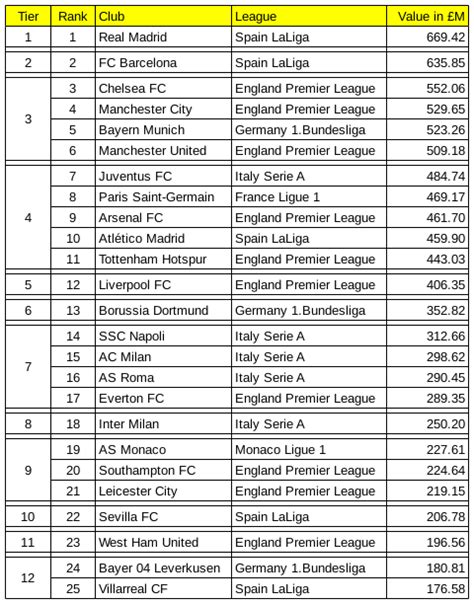Click the France Ligue 1 cell
474x604 pixels.
pyautogui.click(x=309, y=197)
